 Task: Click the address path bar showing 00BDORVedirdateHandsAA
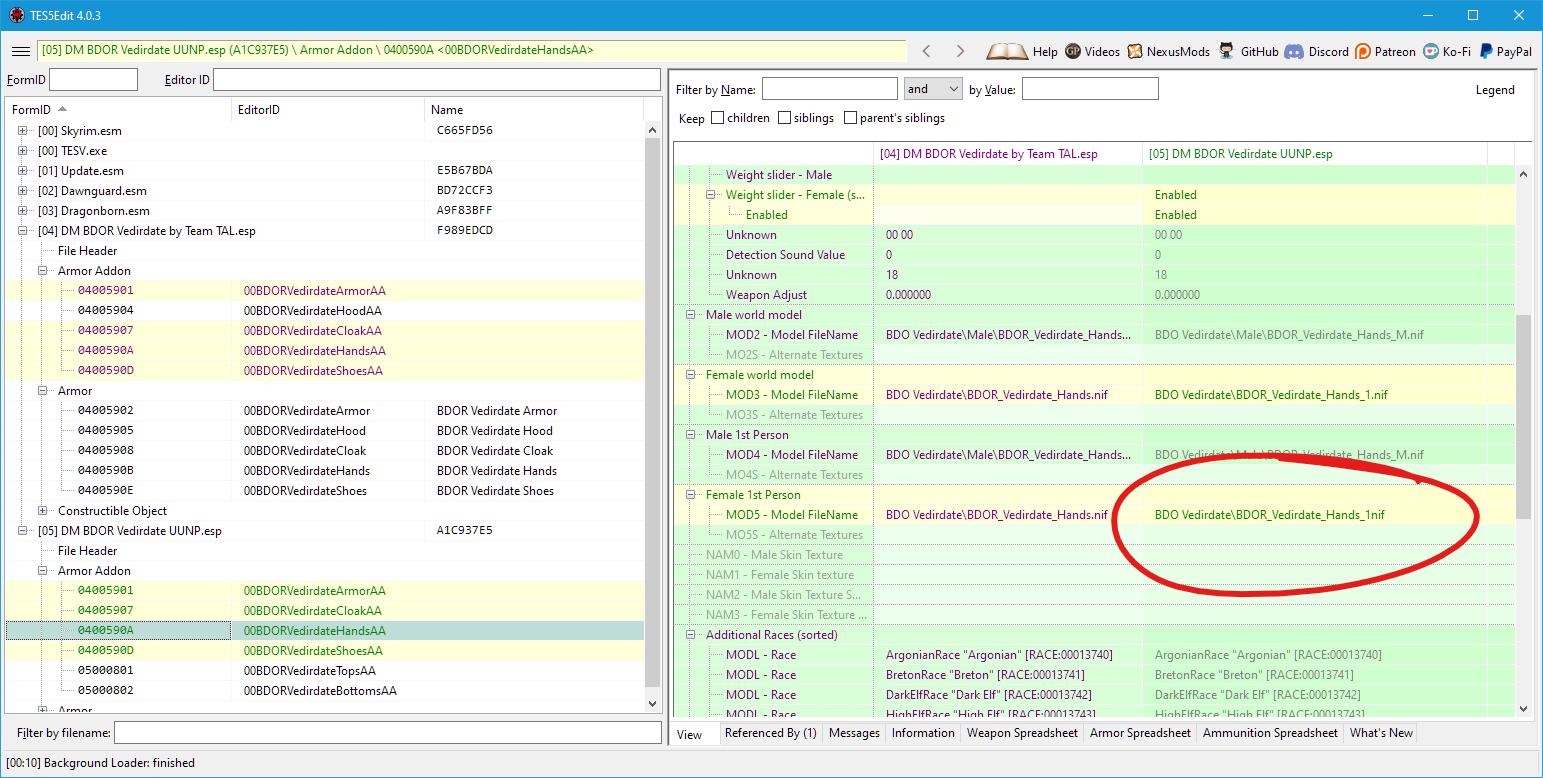point(472,51)
